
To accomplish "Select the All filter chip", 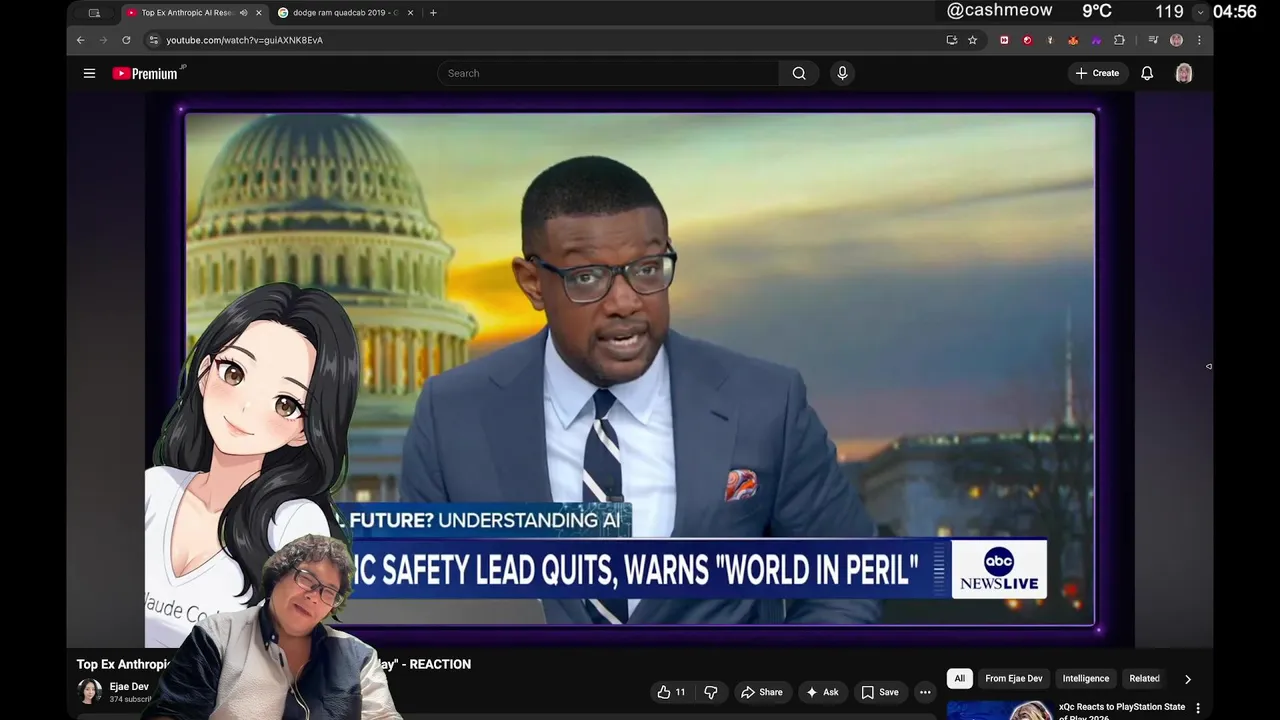I will (959, 678).
